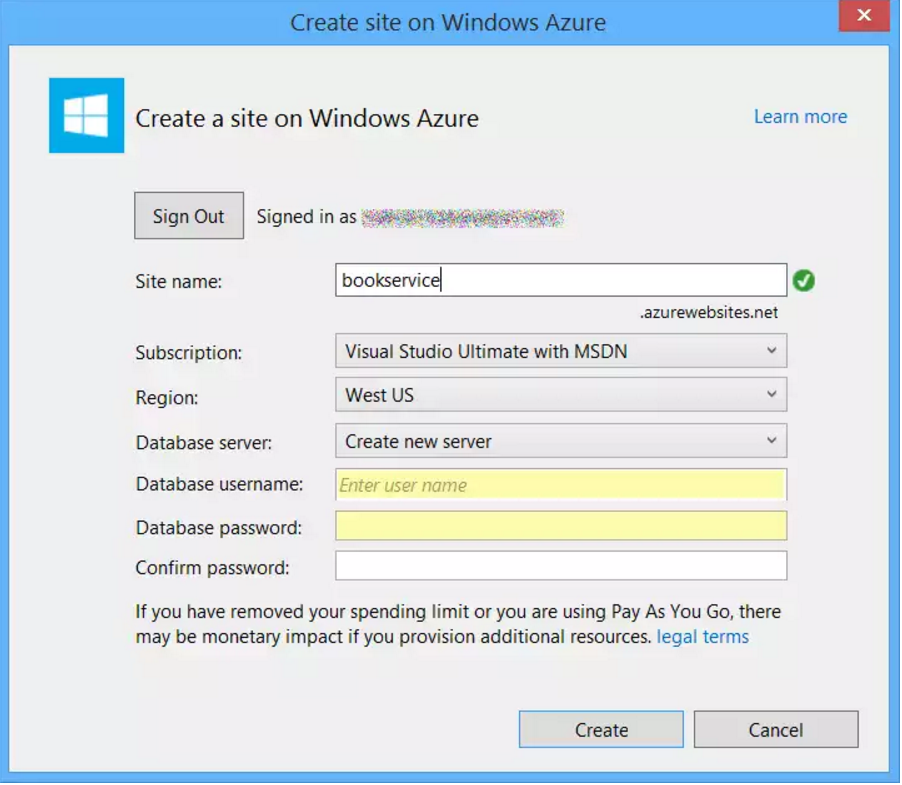This screenshot has width=902, height=785.
Task: Open the legal terms link
Action: point(702,637)
